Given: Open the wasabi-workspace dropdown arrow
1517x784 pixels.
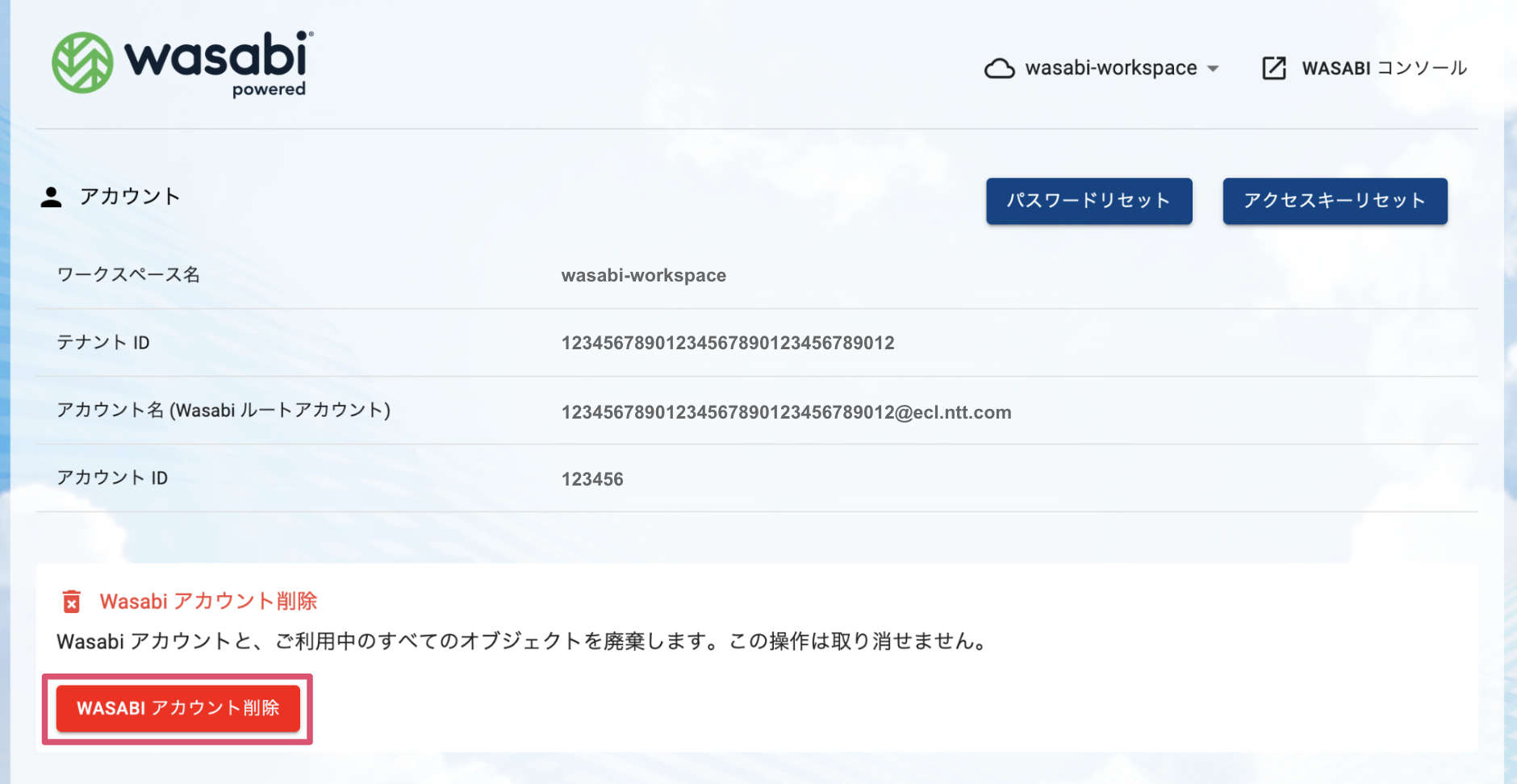Looking at the screenshot, I should click(x=1213, y=69).
